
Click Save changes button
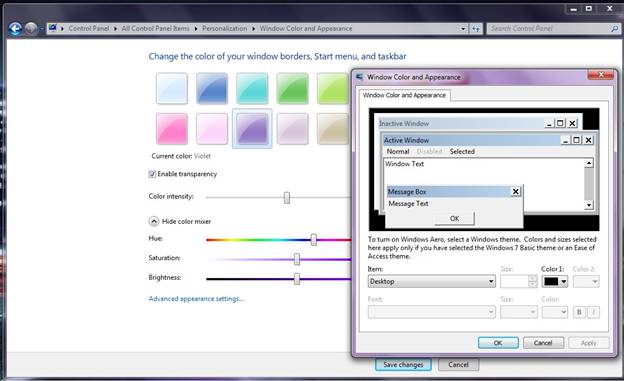(x=403, y=365)
